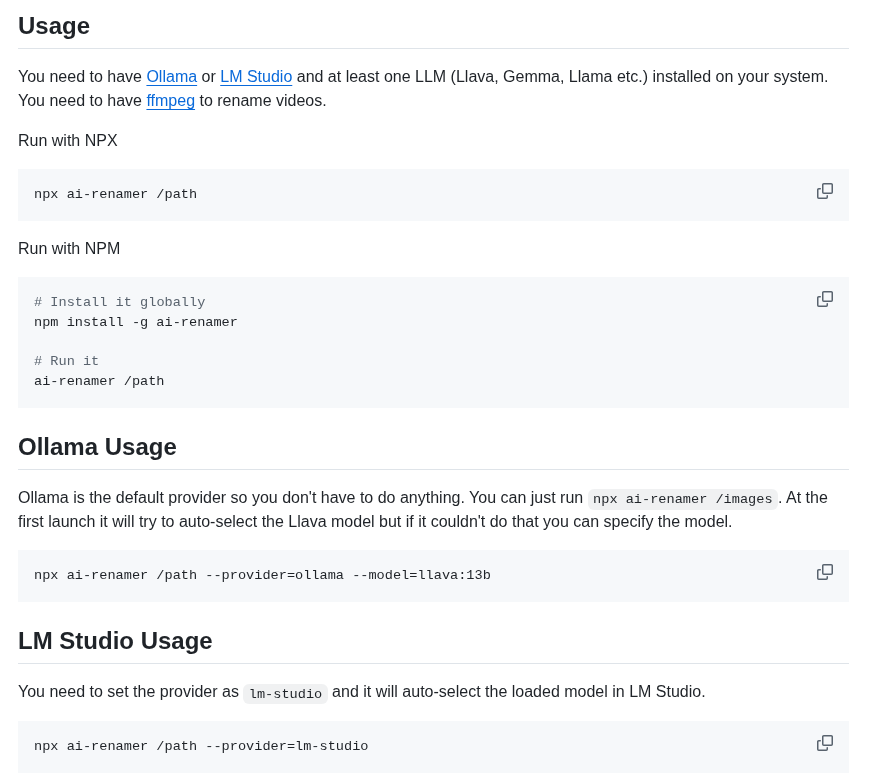Click 'npx ai-renamer /path' in NPX block

coord(115,194)
